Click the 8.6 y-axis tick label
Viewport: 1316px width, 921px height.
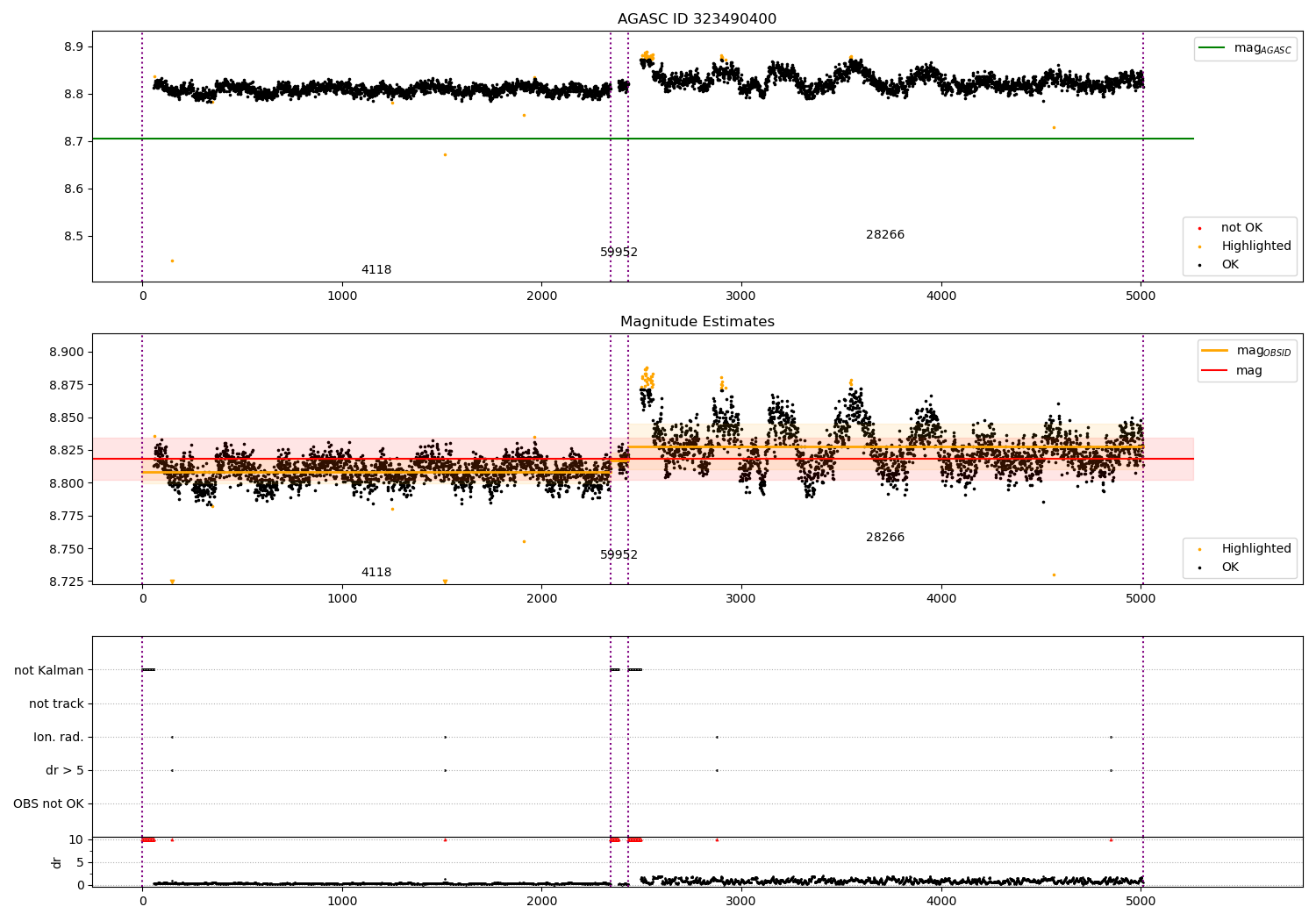(74, 189)
